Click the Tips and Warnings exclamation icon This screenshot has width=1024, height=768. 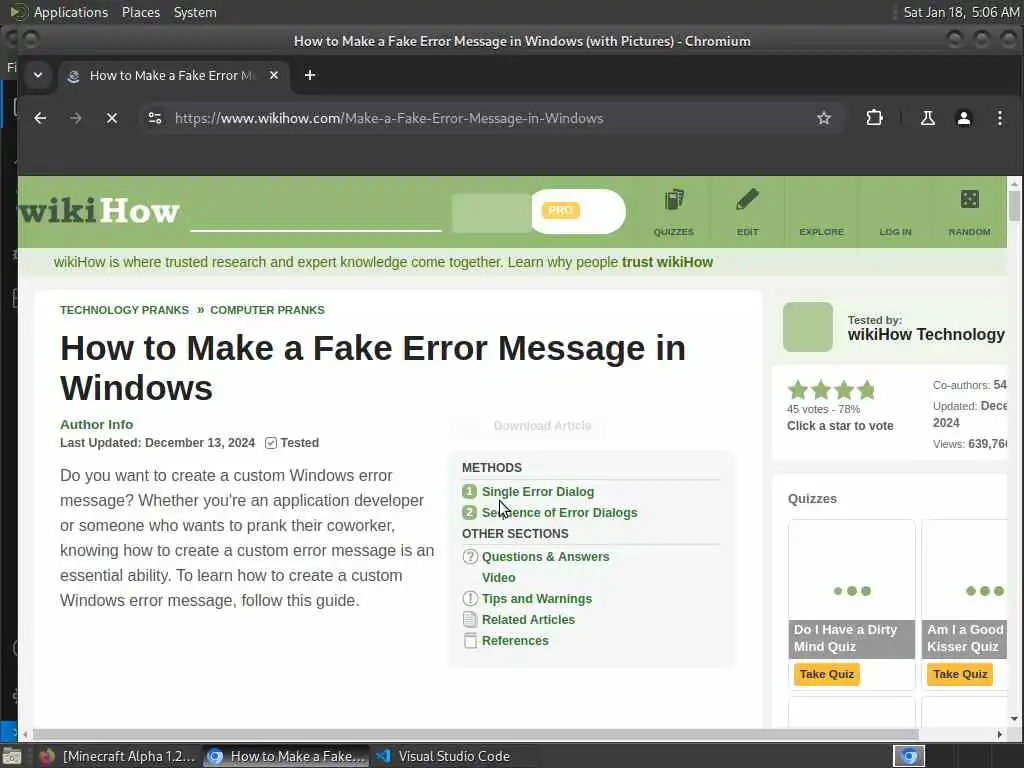pyautogui.click(x=470, y=599)
